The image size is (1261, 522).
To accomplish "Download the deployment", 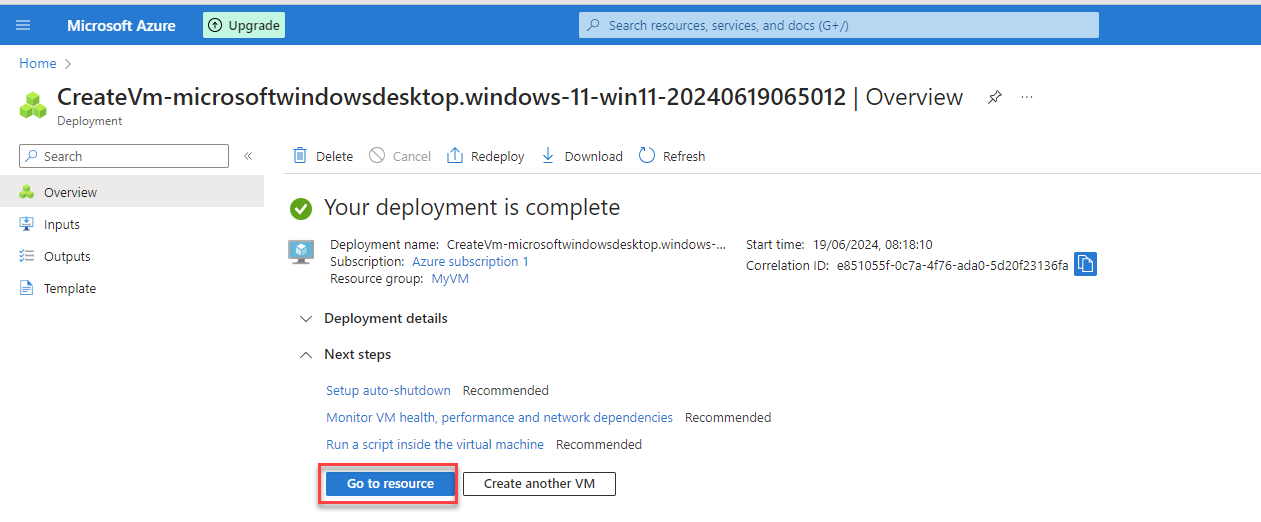I will tap(581, 156).
